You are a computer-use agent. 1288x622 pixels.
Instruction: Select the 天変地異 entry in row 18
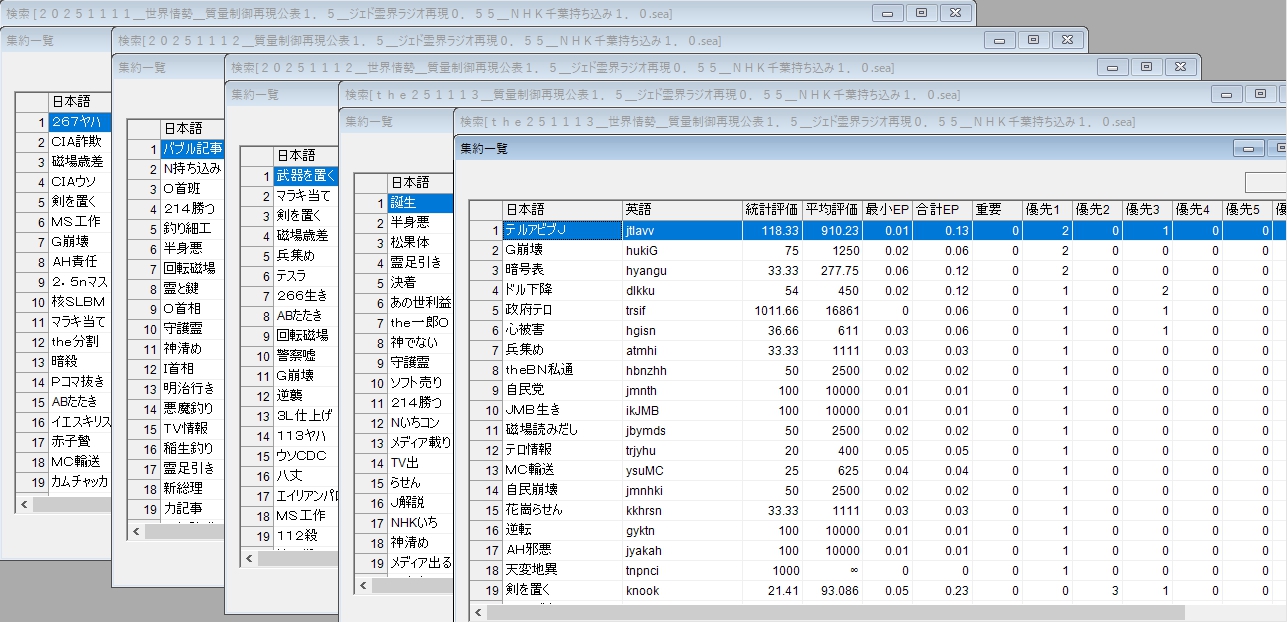pos(560,570)
